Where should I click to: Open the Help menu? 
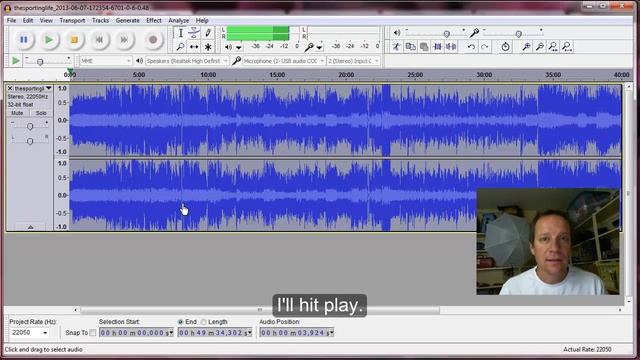tap(202, 20)
